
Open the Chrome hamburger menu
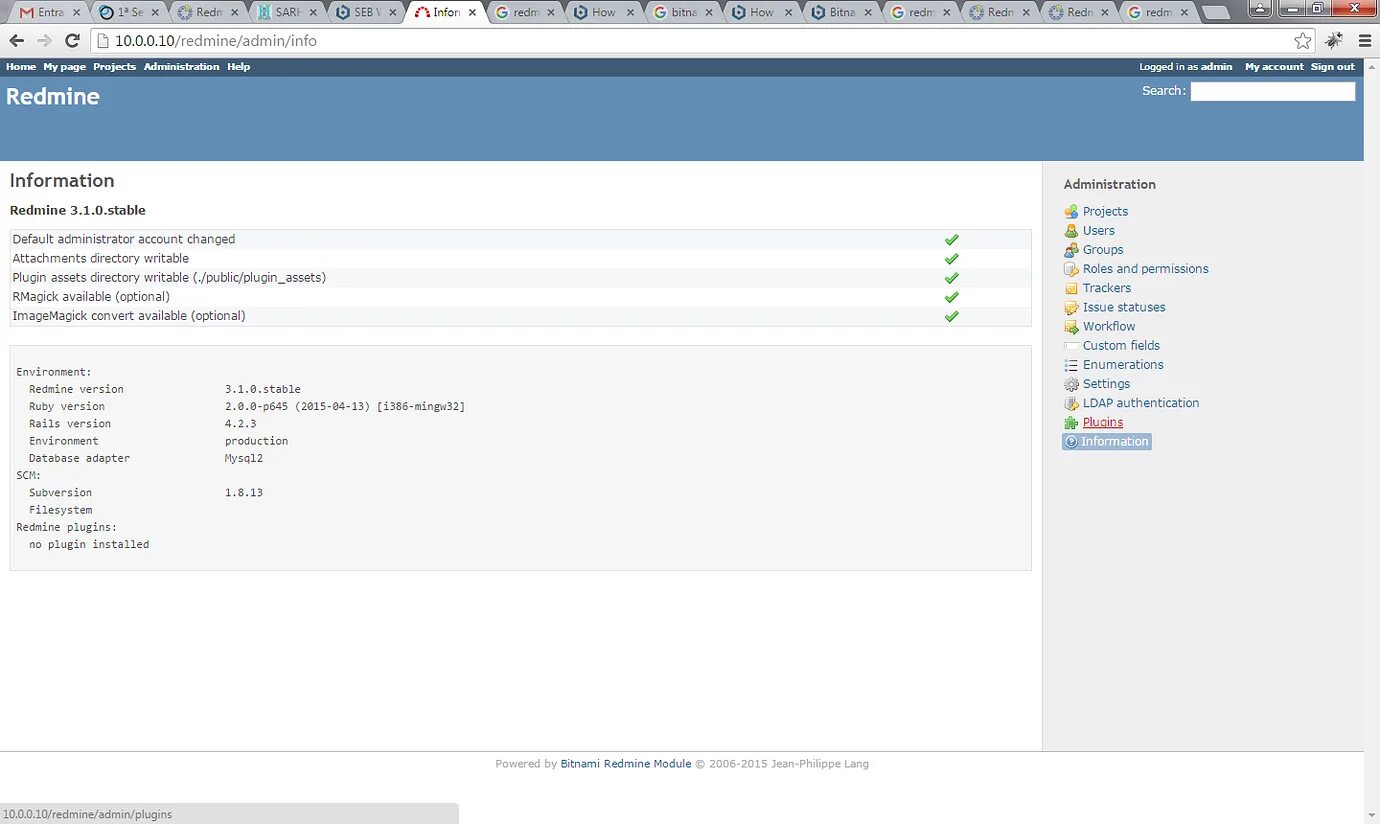click(1365, 41)
